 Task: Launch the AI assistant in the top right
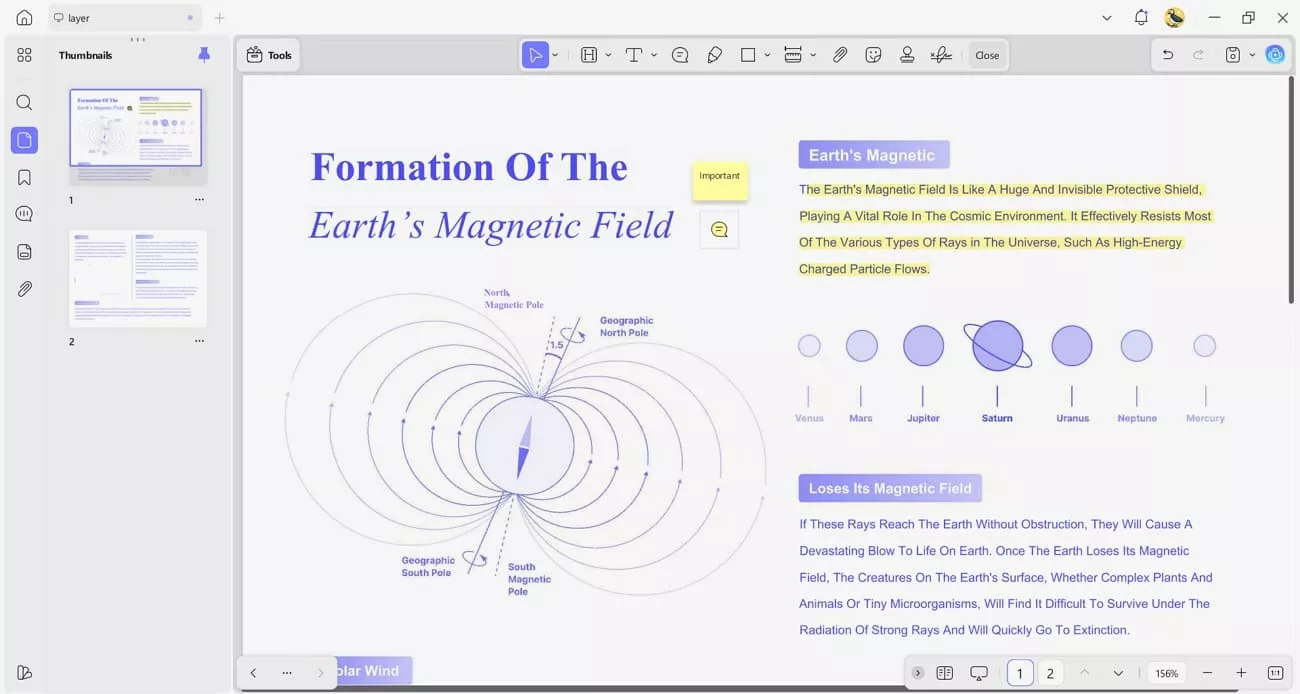click(x=1274, y=54)
